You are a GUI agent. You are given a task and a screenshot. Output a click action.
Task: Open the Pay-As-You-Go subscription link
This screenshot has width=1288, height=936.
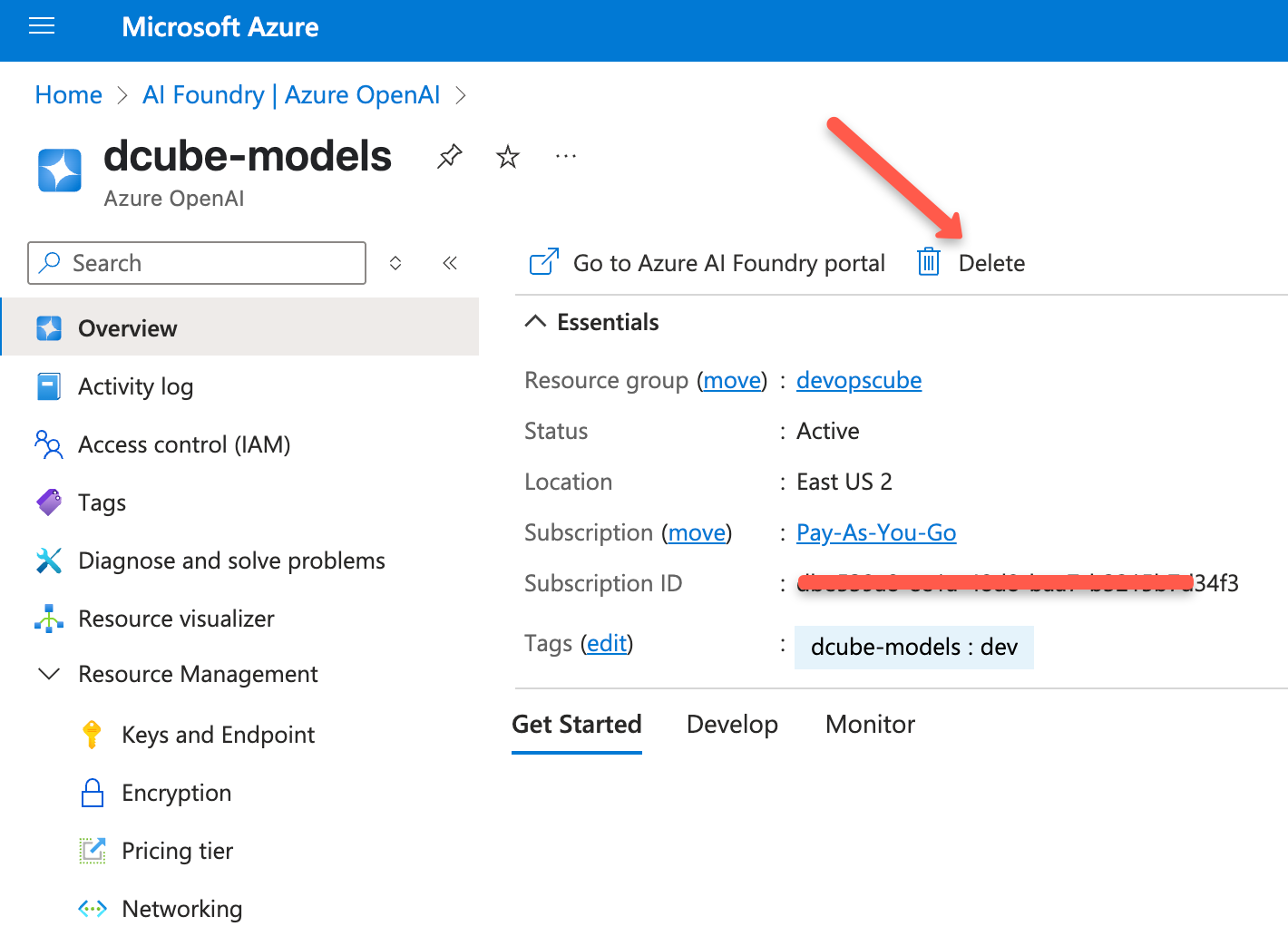876,532
